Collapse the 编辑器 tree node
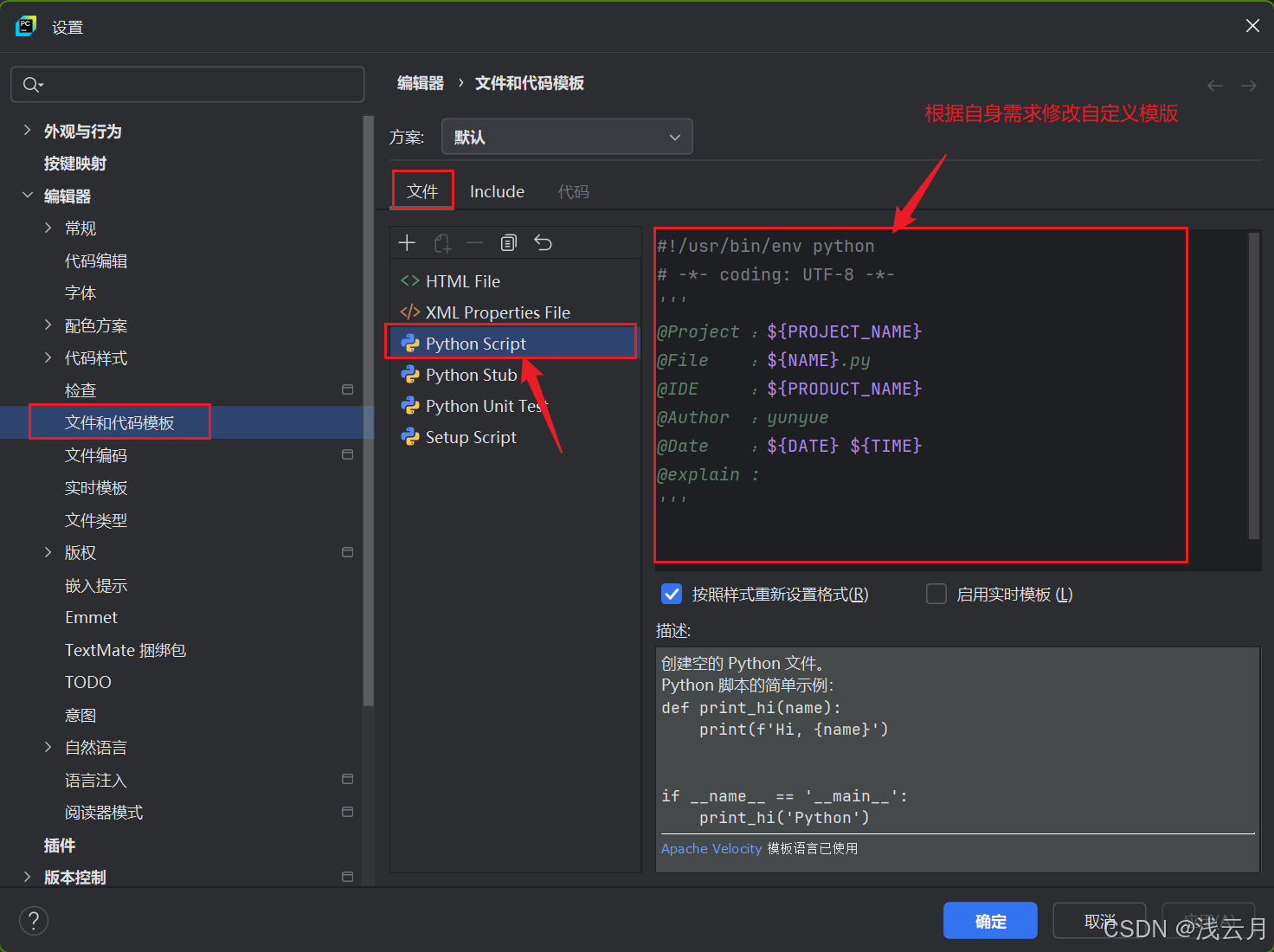 pyautogui.click(x=27, y=196)
